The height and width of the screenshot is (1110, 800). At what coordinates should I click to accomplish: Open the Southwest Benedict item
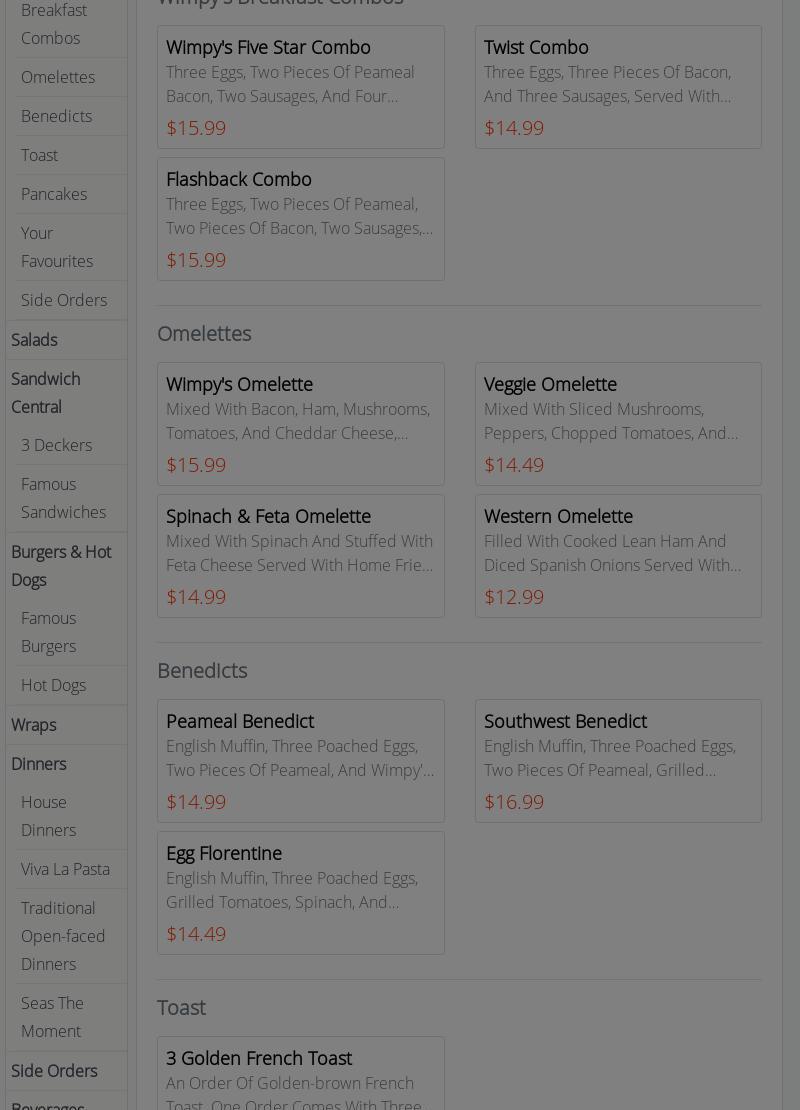[x=618, y=761]
